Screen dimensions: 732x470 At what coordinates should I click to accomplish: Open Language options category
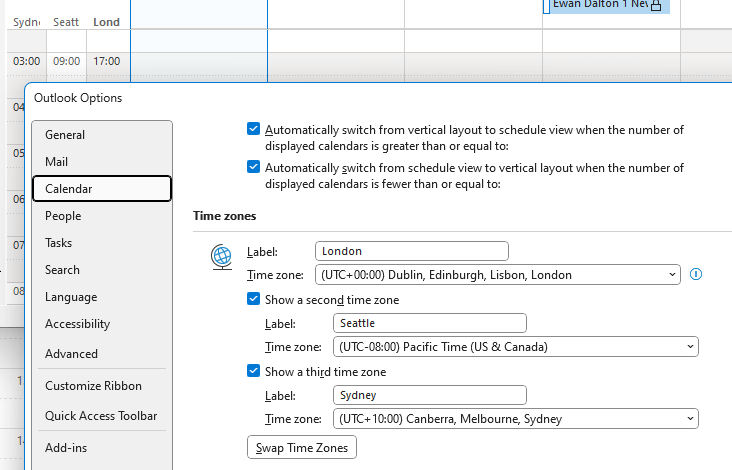[102, 297]
